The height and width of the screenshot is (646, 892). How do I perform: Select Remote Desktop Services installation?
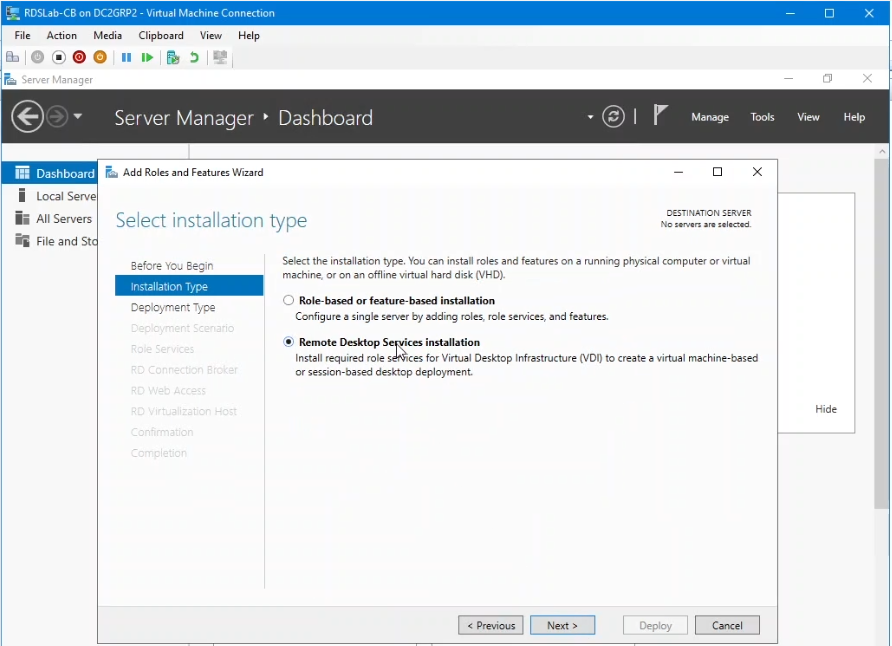[288, 343]
